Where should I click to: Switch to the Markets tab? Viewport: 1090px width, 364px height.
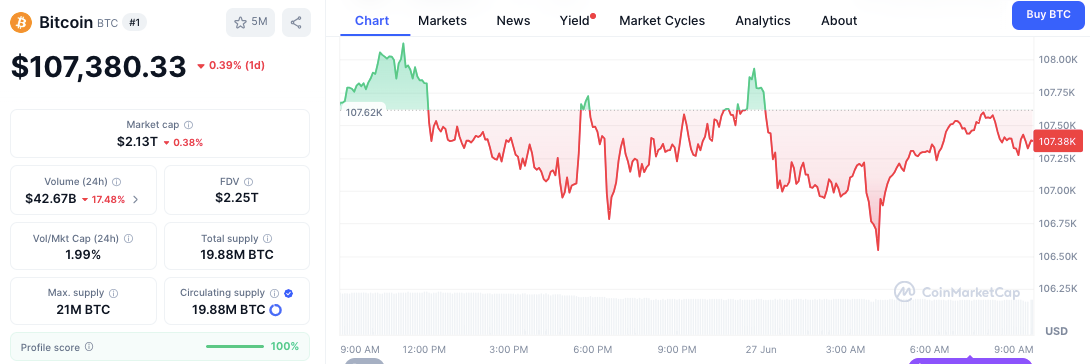442,21
